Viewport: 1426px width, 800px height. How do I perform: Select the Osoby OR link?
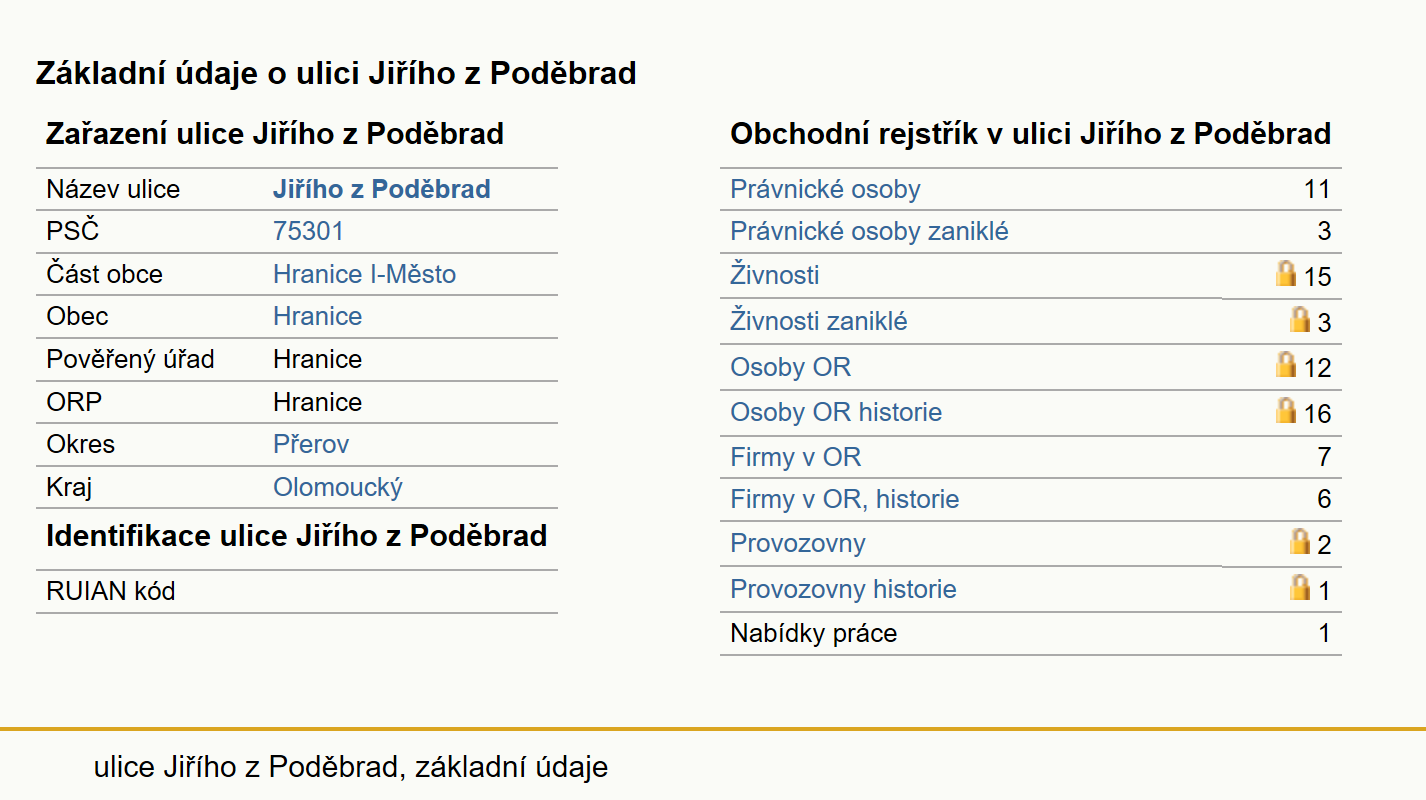[790, 367]
